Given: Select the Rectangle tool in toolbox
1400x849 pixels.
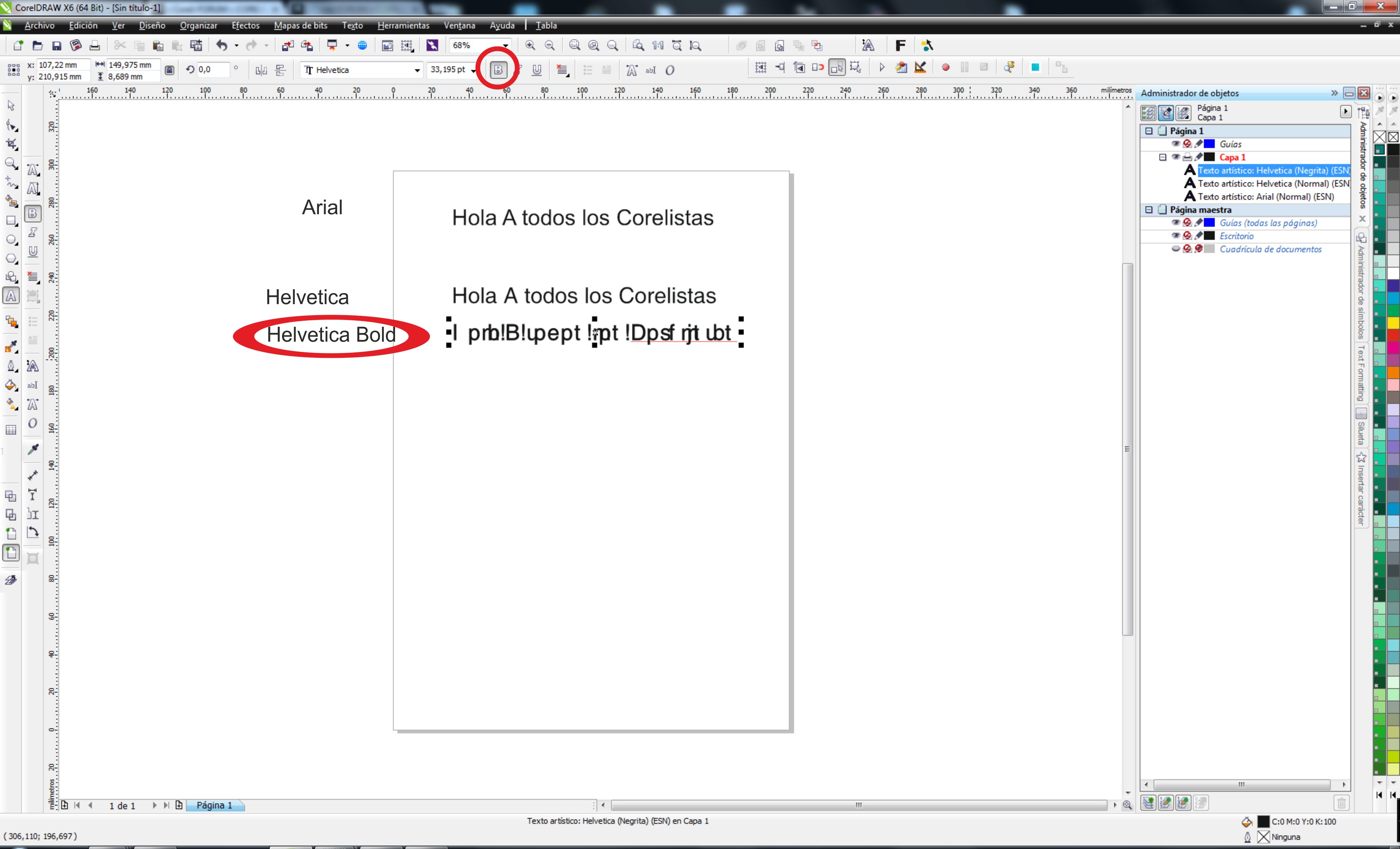Looking at the screenshot, I should click(x=11, y=220).
